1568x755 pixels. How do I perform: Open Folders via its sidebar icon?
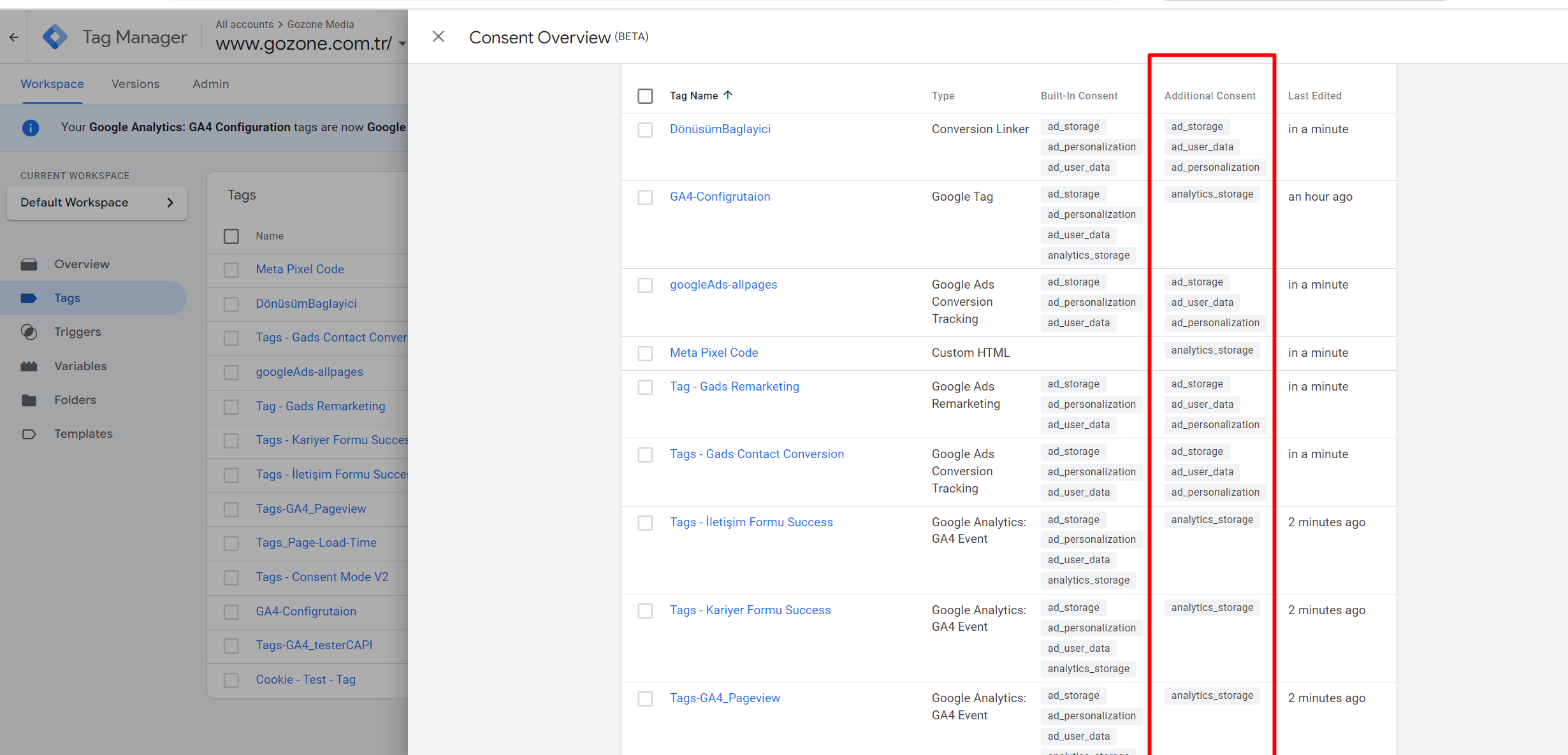click(x=29, y=400)
